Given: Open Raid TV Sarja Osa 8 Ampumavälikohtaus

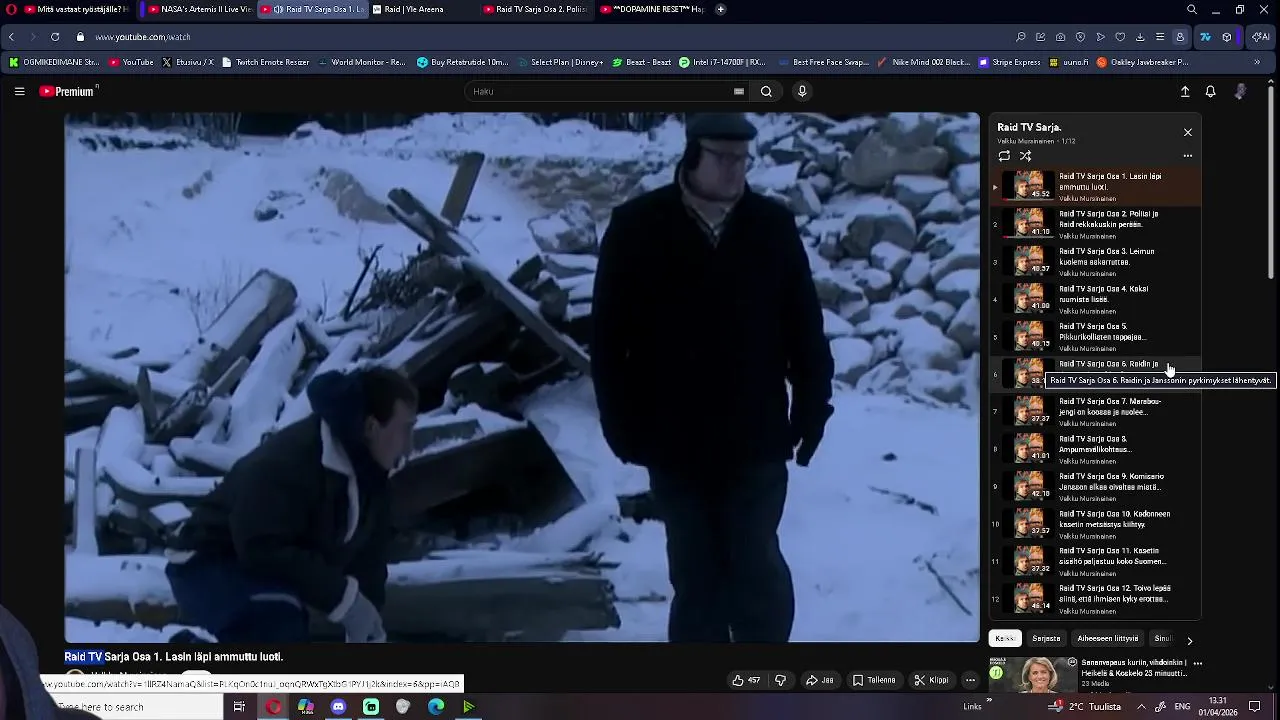Looking at the screenshot, I should (x=1095, y=449).
